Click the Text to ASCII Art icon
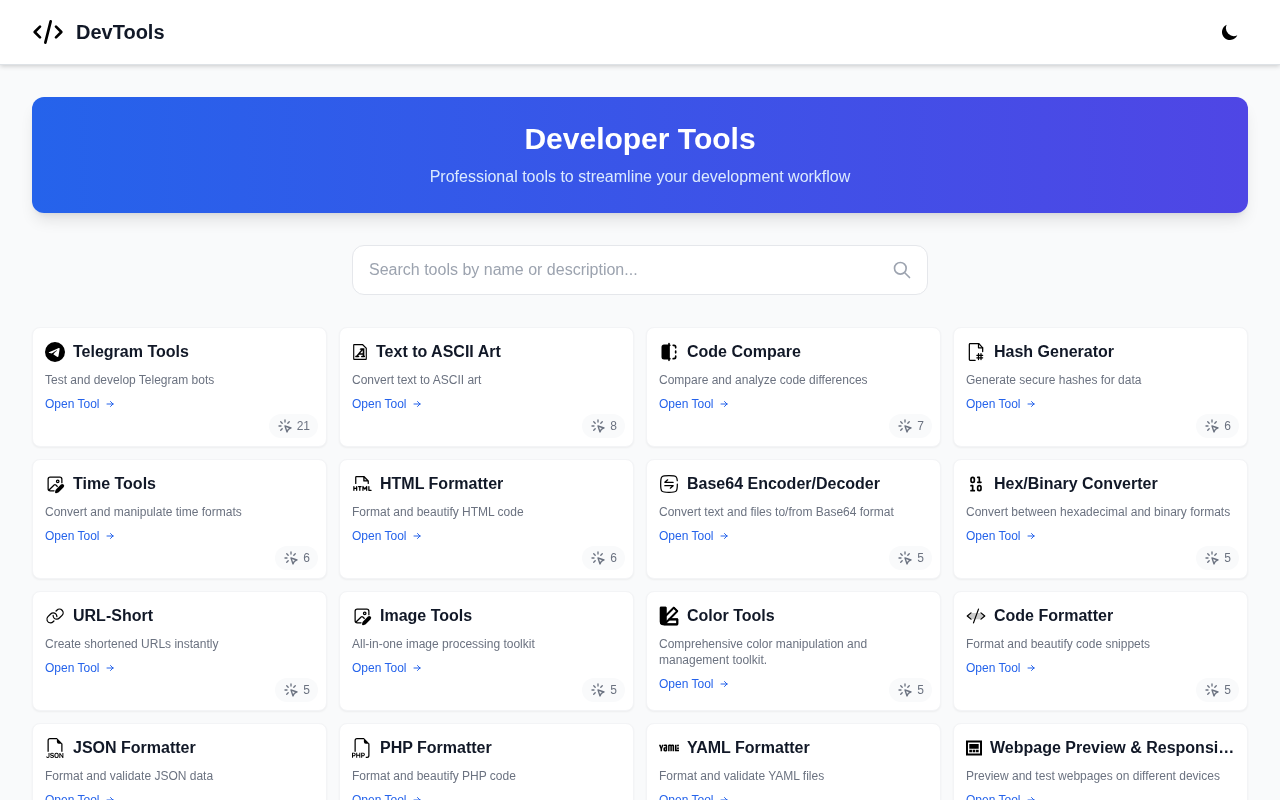 click(360, 352)
